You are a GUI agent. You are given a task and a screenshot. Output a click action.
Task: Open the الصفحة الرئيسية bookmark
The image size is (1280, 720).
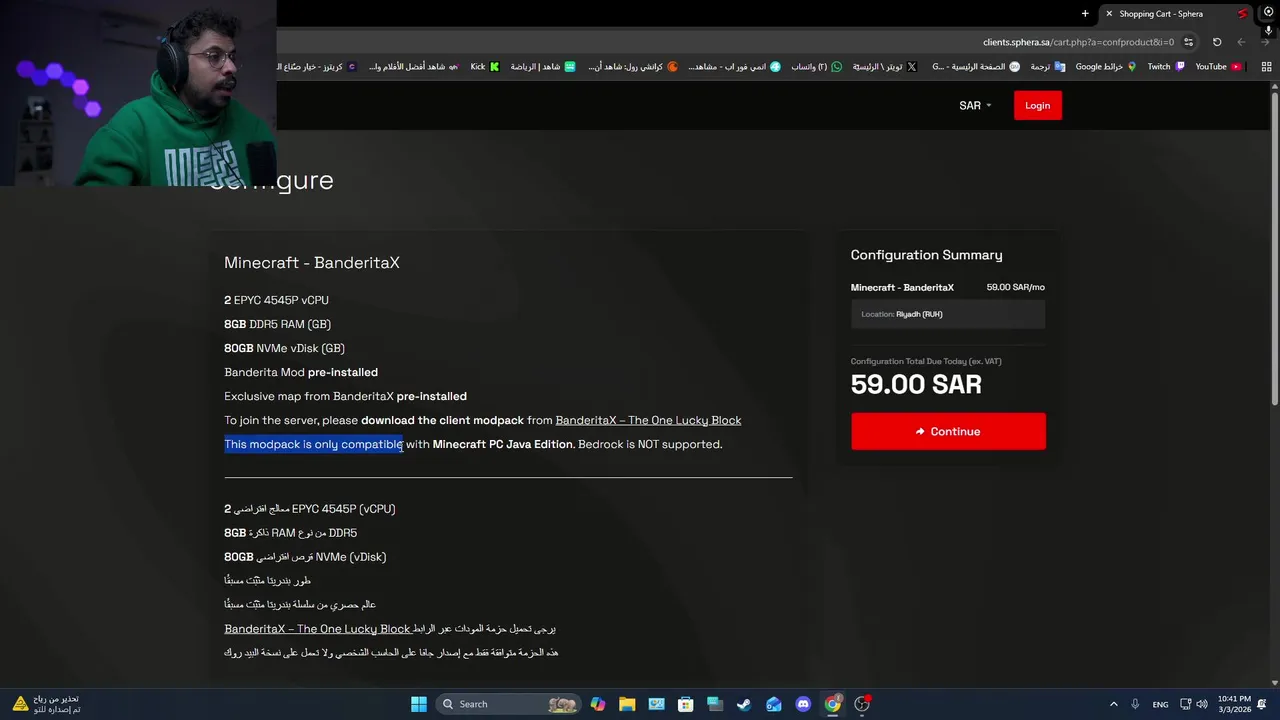pyautogui.click(x=976, y=67)
